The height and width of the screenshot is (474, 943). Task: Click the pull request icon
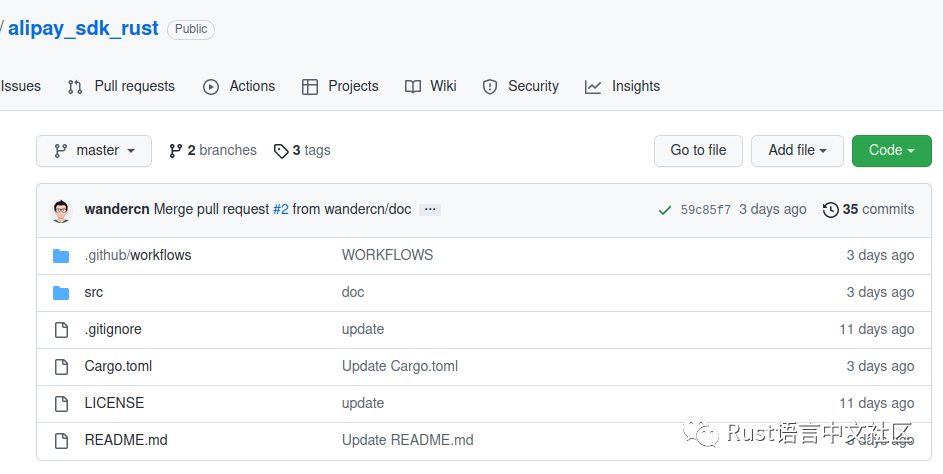click(x=75, y=87)
